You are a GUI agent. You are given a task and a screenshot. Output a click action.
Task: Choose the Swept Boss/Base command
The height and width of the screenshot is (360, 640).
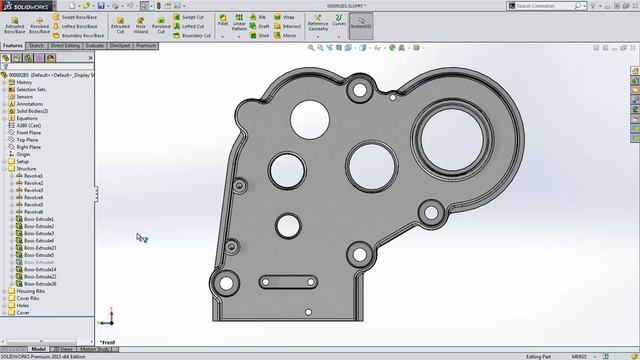click(75, 17)
